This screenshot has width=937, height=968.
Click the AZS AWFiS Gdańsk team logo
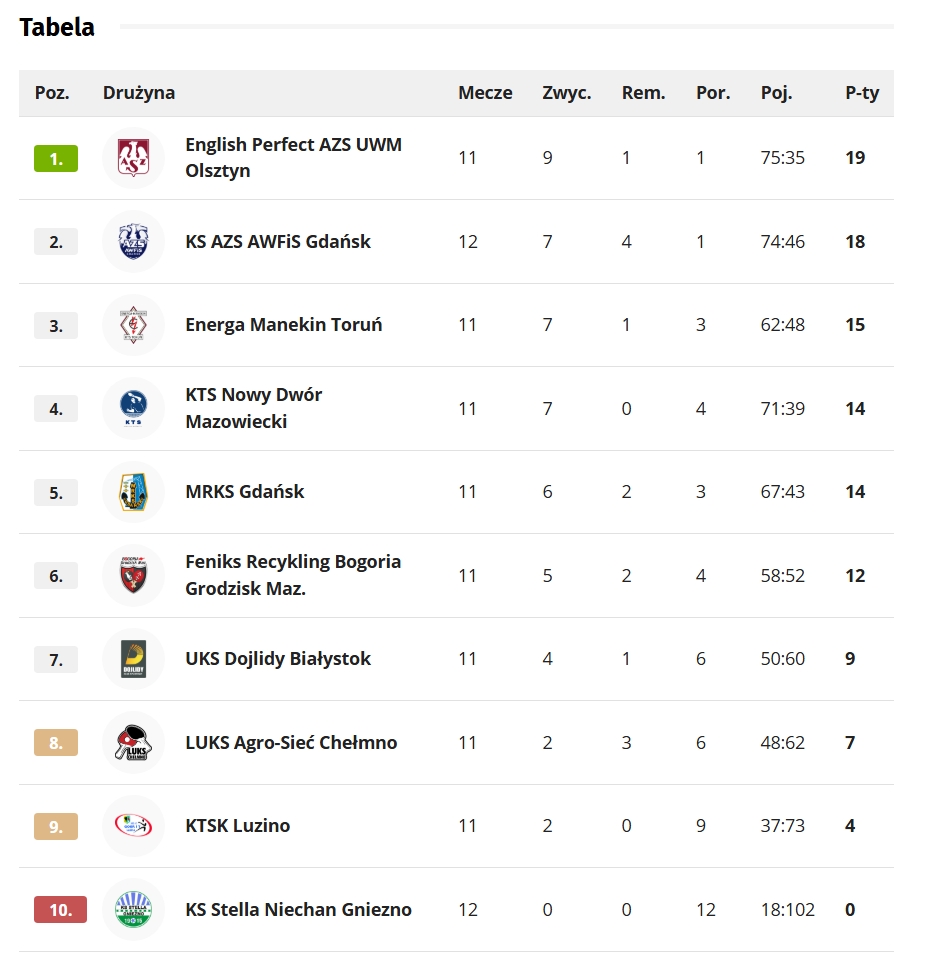(133, 242)
